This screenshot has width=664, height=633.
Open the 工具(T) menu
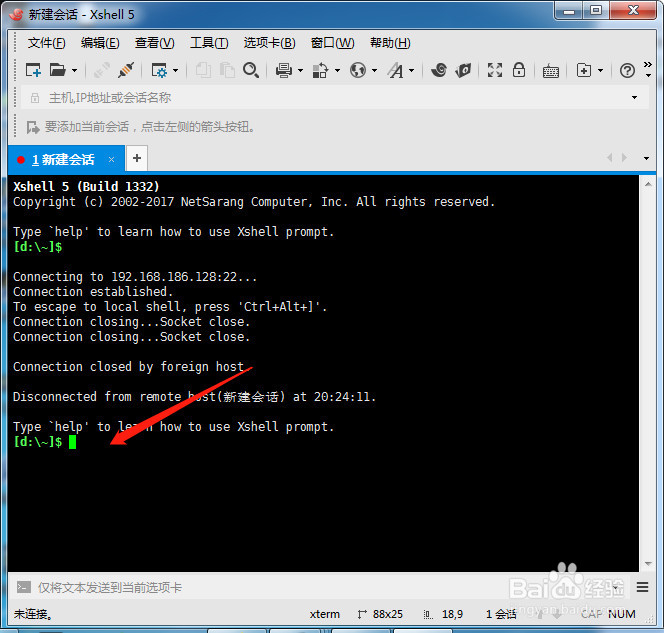click(x=209, y=43)
